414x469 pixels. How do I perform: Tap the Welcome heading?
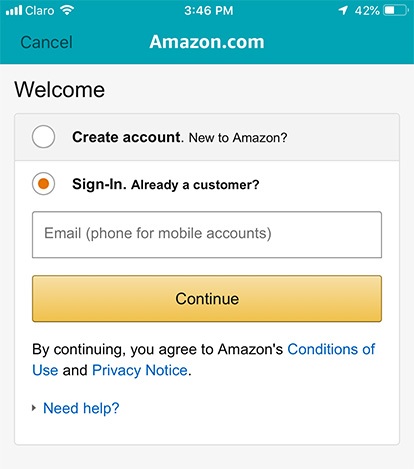click(x=60, y=90)
